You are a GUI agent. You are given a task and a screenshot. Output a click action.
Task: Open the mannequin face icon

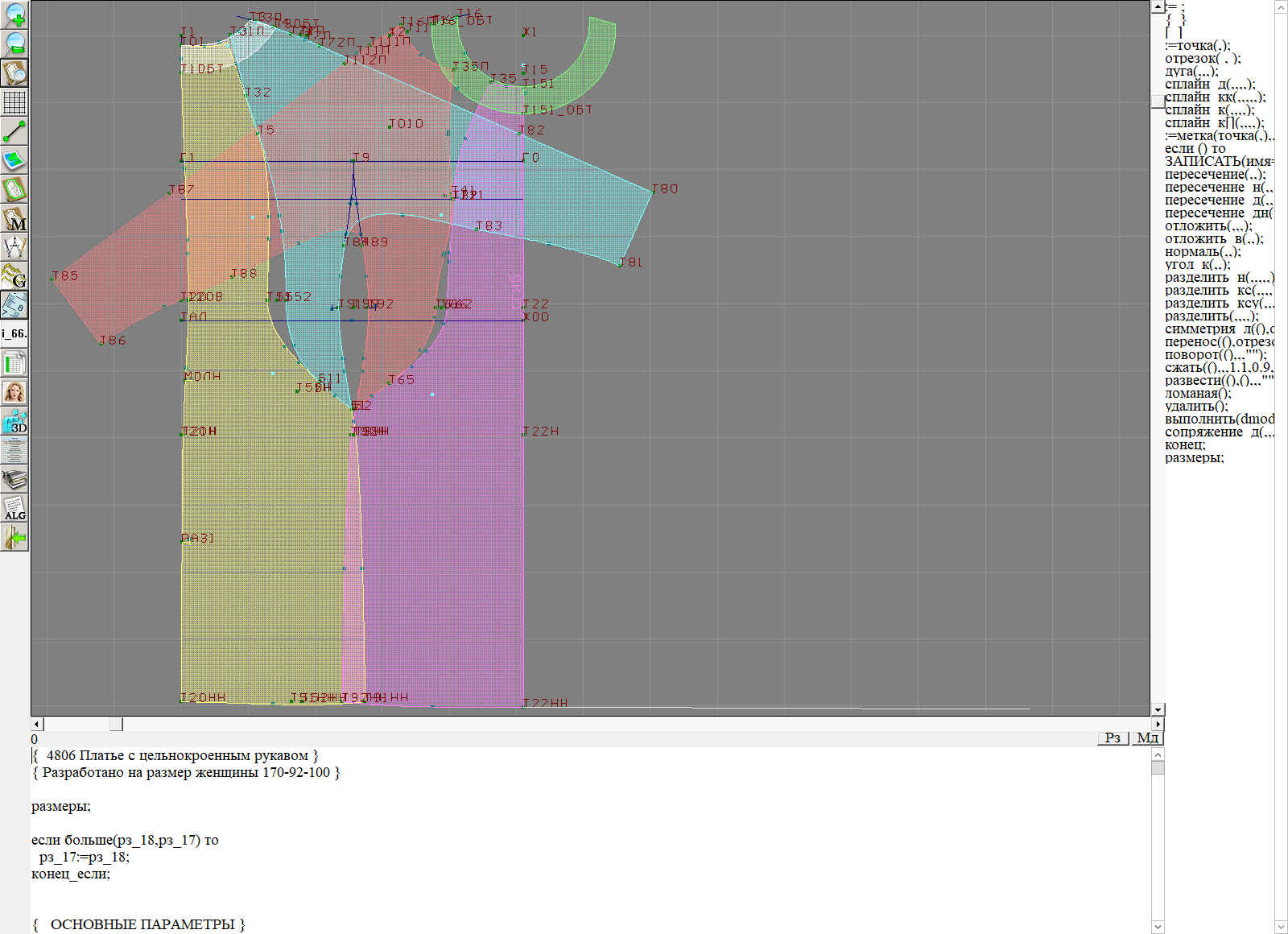point(14,393)
